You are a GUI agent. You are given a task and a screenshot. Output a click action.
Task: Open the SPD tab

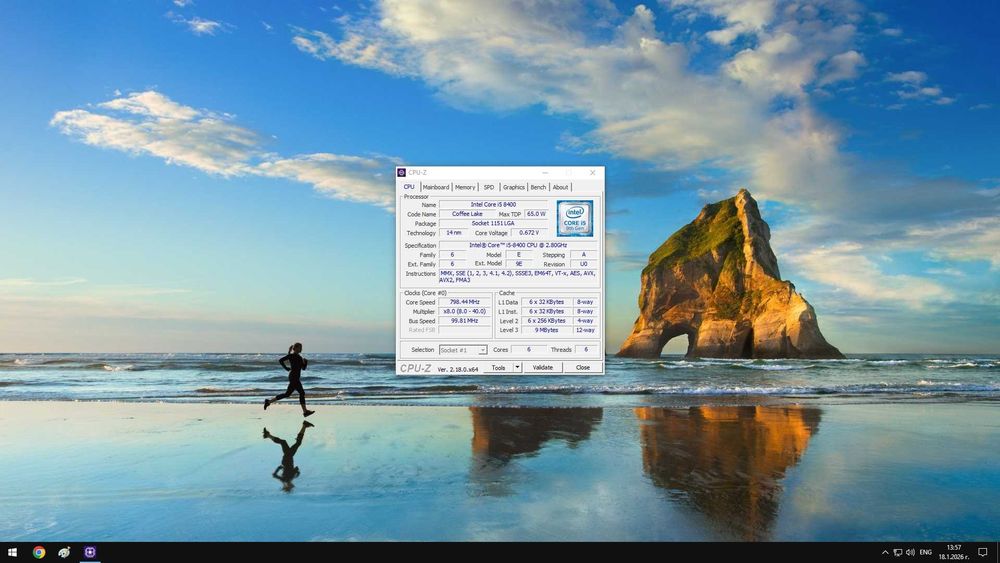coord(489,187)
